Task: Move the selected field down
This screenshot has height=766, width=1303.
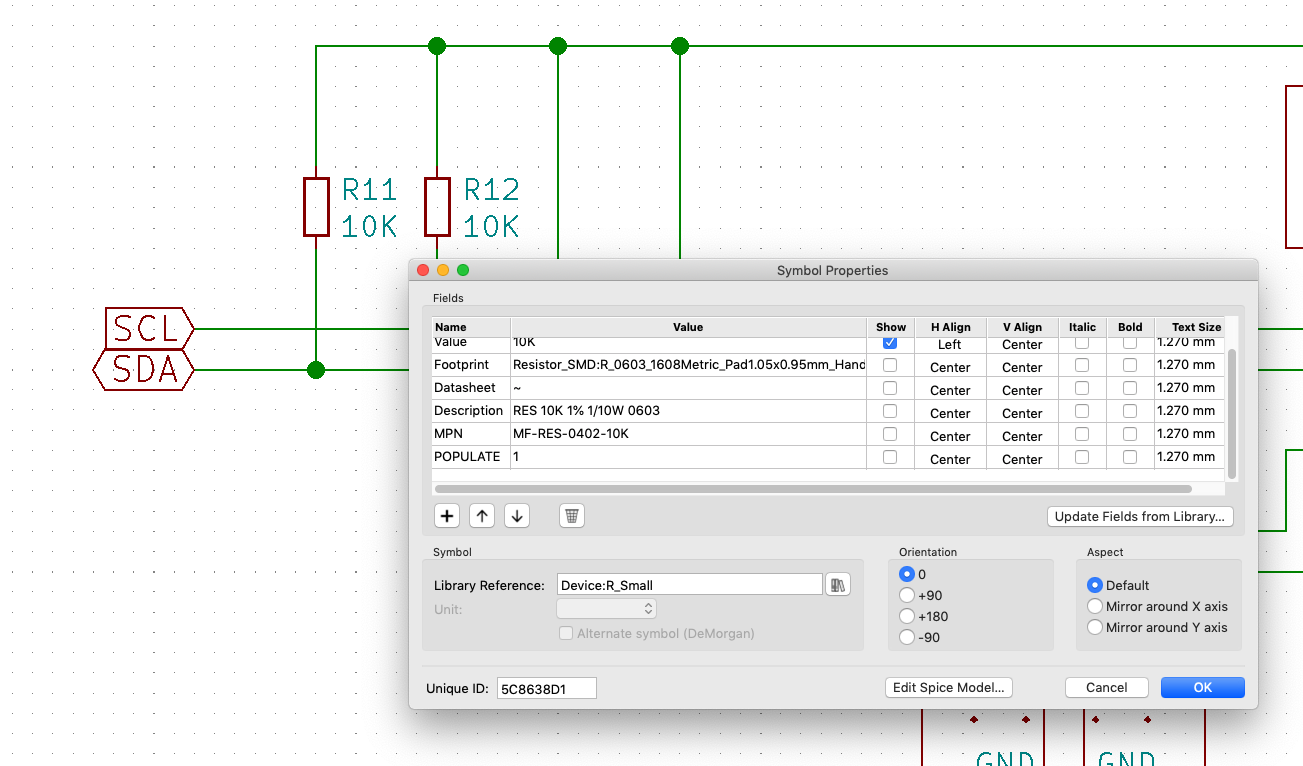Action: pyautogui.click(x=516, y=515)
